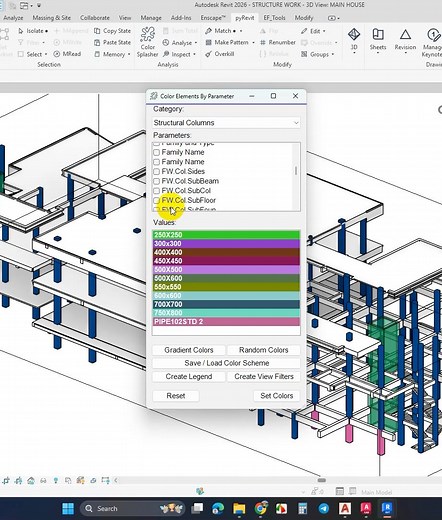Select the dark blue 700X700 value
The width and height of the screenshot is (442, 520).
pyautogui.click(x=226, y=304)
